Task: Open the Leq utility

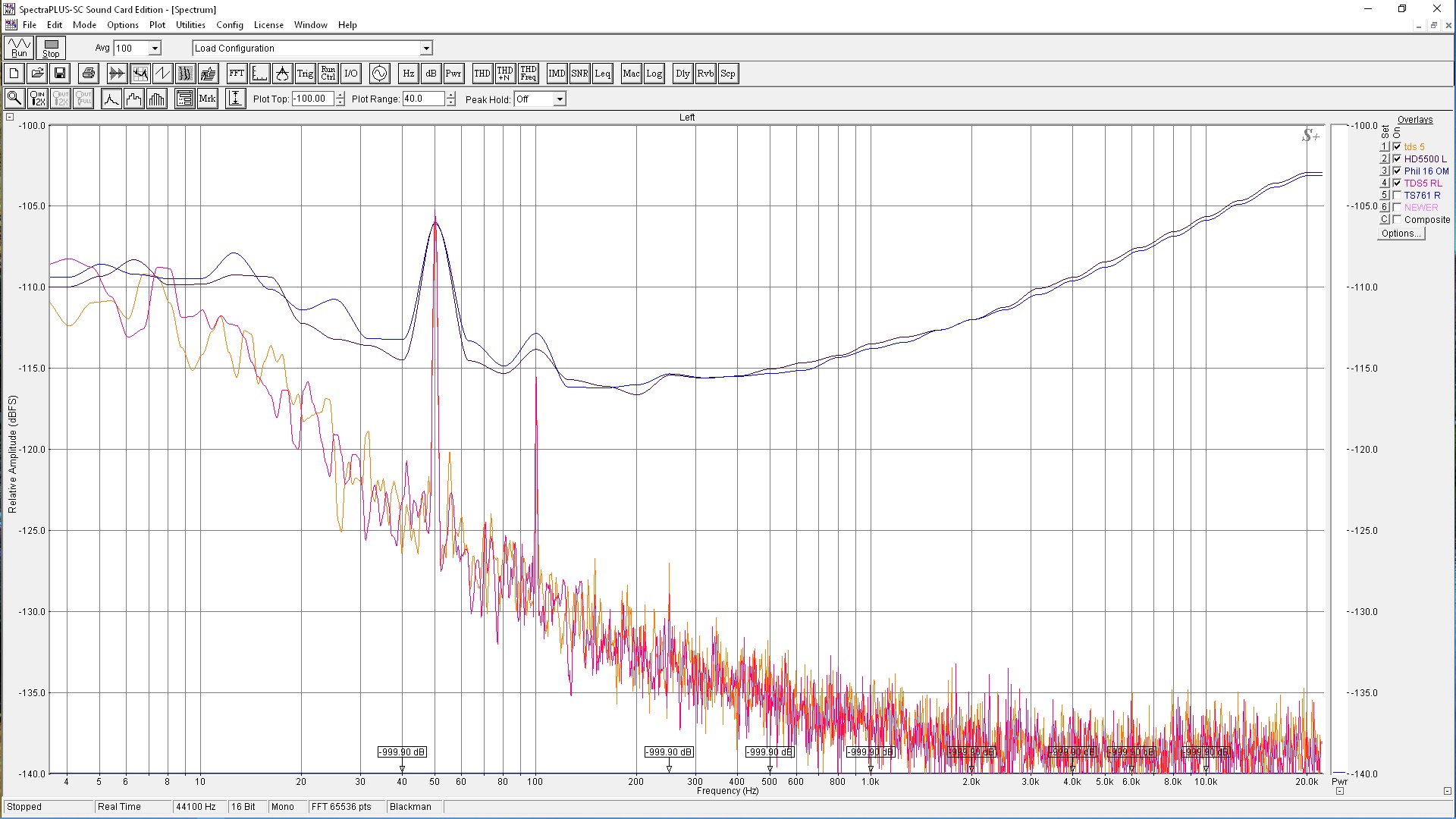Action: point(602,74)
